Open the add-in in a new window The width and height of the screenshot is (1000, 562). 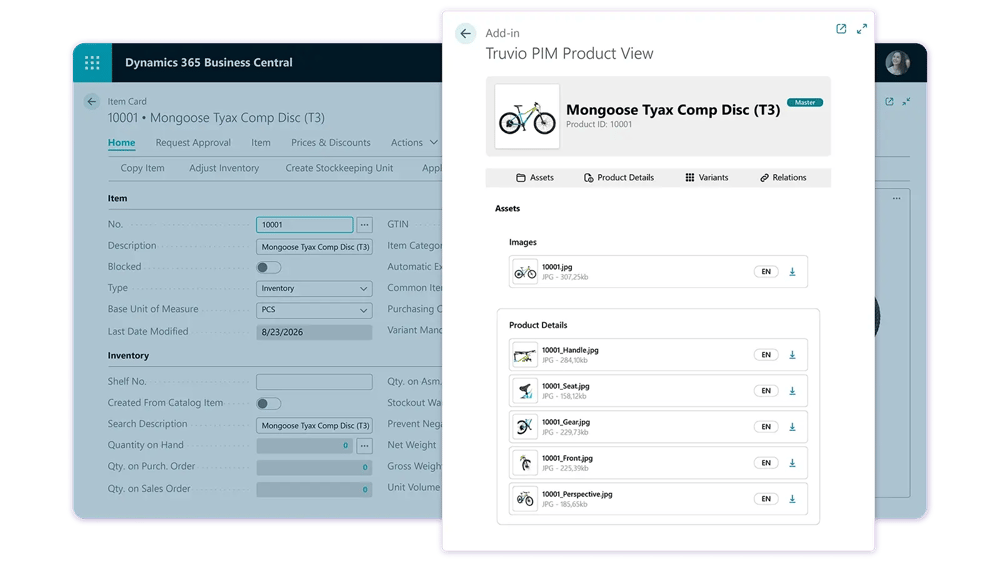point(841,29)
